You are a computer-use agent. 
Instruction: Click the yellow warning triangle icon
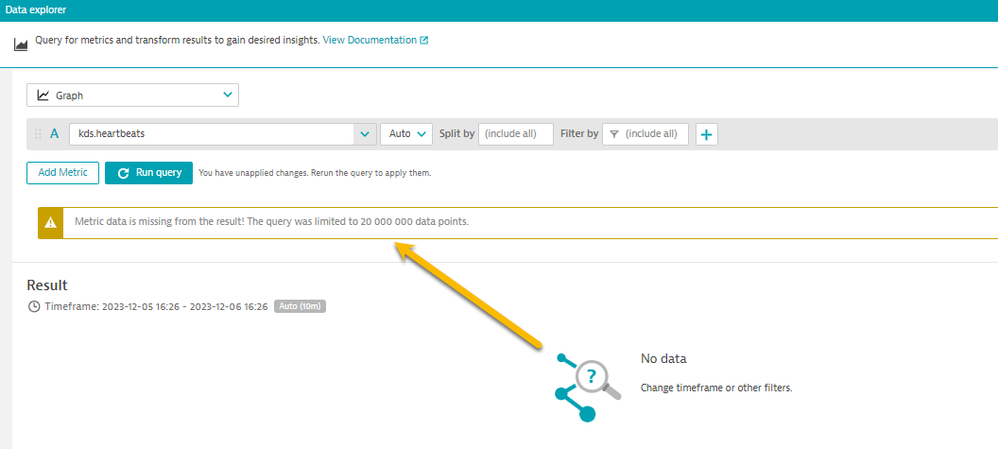(x=51, y=222)
